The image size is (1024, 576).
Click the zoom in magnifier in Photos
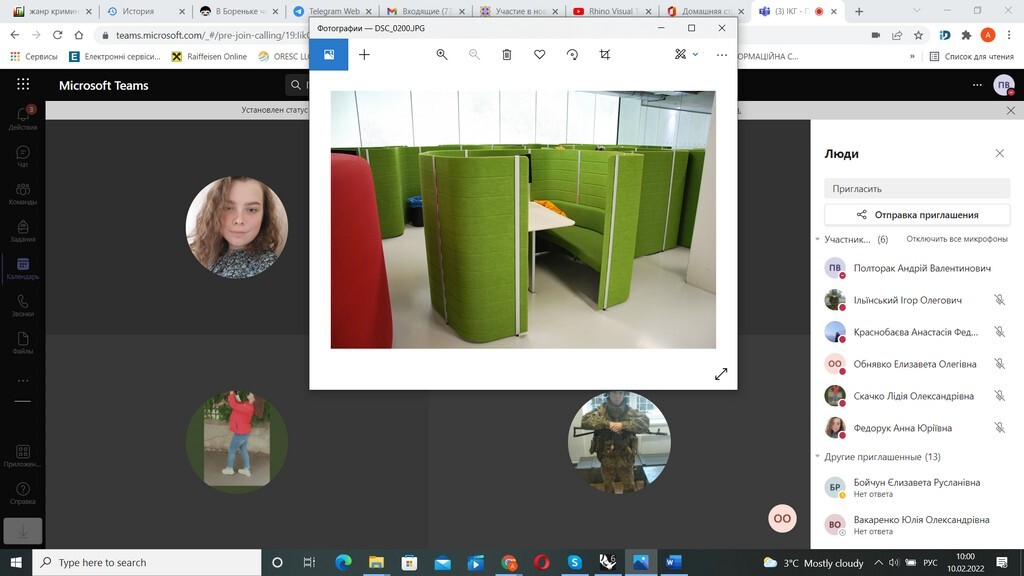[442, 55]
